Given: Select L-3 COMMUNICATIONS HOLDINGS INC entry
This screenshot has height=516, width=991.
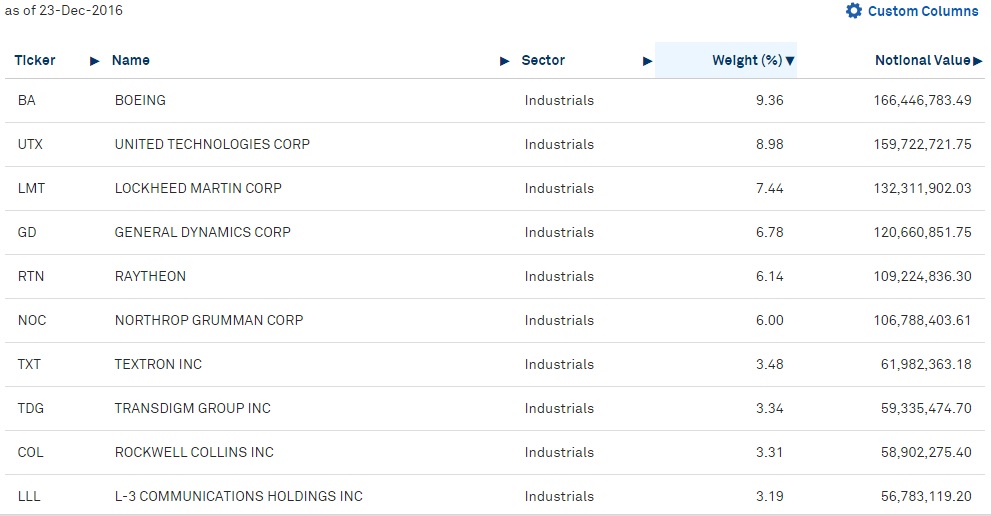Looking at the screenshot, I should [x=238, y=496].
